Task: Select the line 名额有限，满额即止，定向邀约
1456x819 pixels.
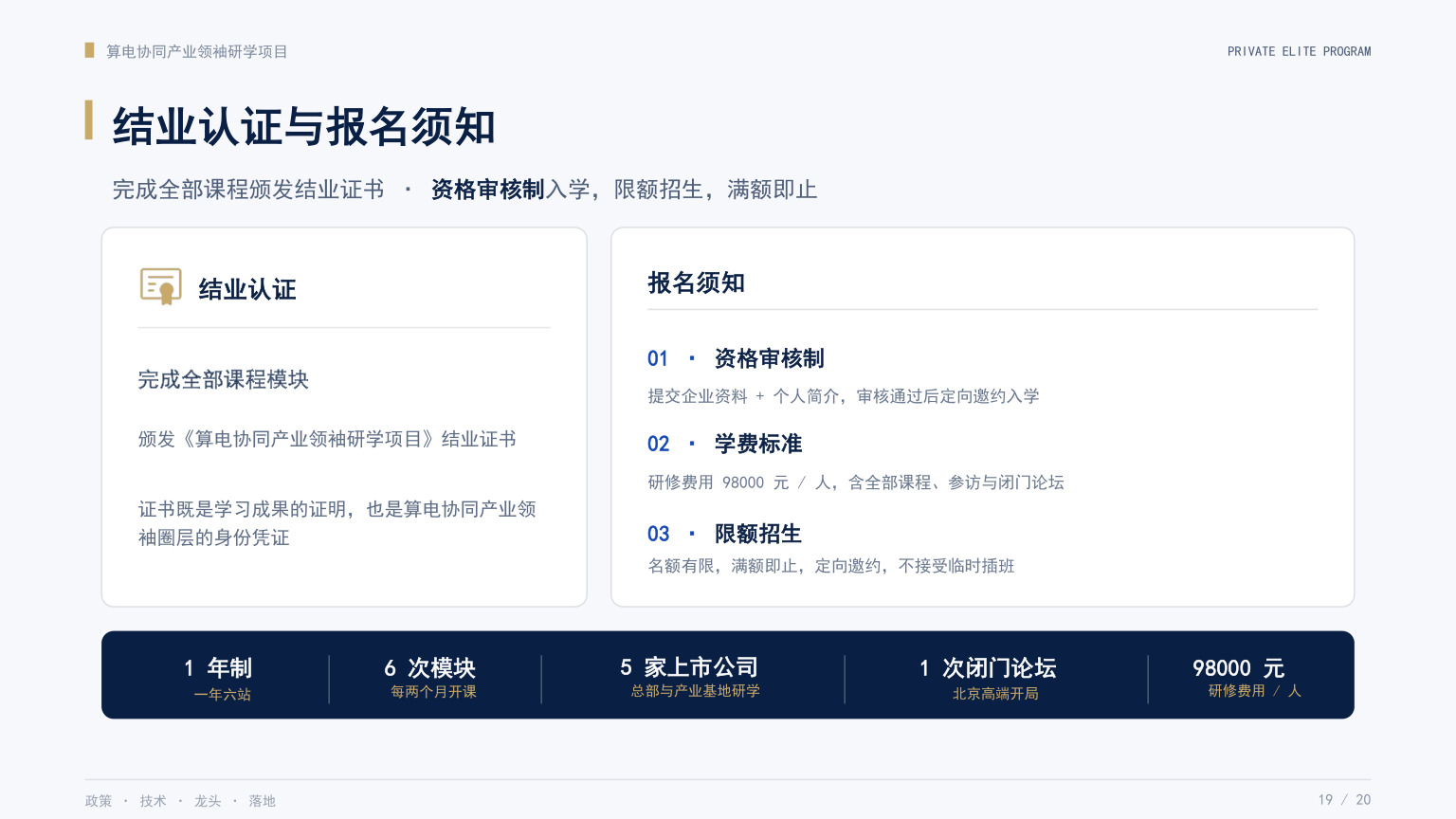Action: coord(831,566)
